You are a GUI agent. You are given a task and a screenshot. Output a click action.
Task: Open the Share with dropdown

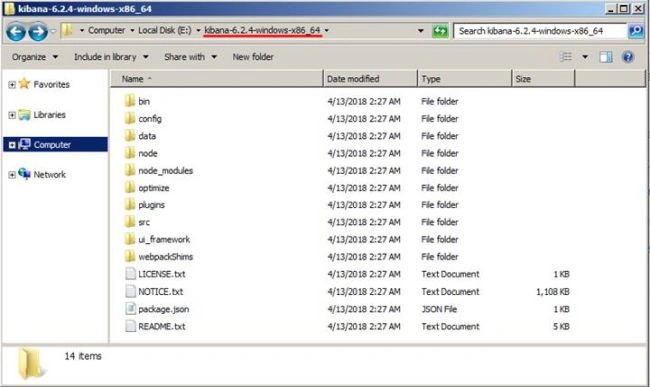point(191,57)
